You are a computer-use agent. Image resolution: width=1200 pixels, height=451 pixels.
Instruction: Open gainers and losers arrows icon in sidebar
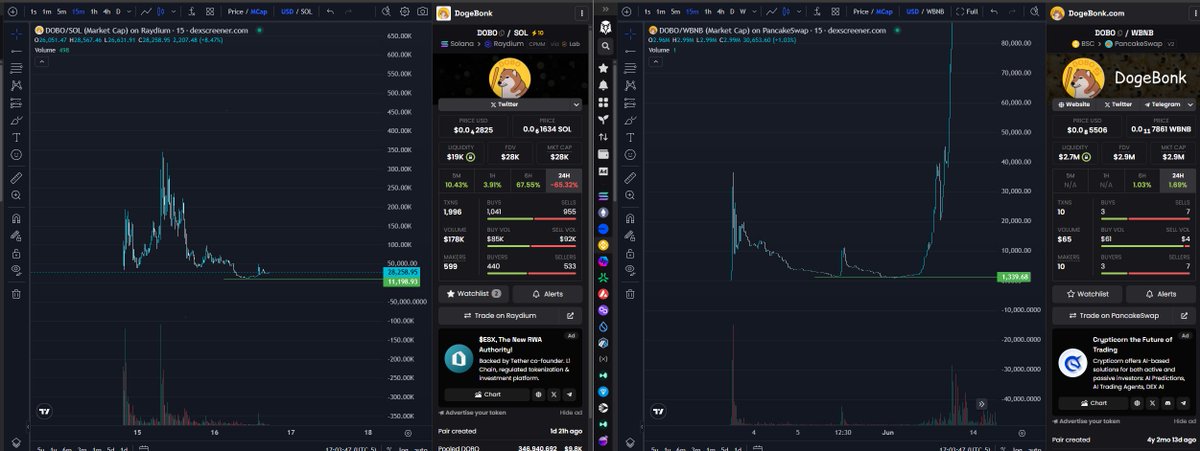(603, 137)
